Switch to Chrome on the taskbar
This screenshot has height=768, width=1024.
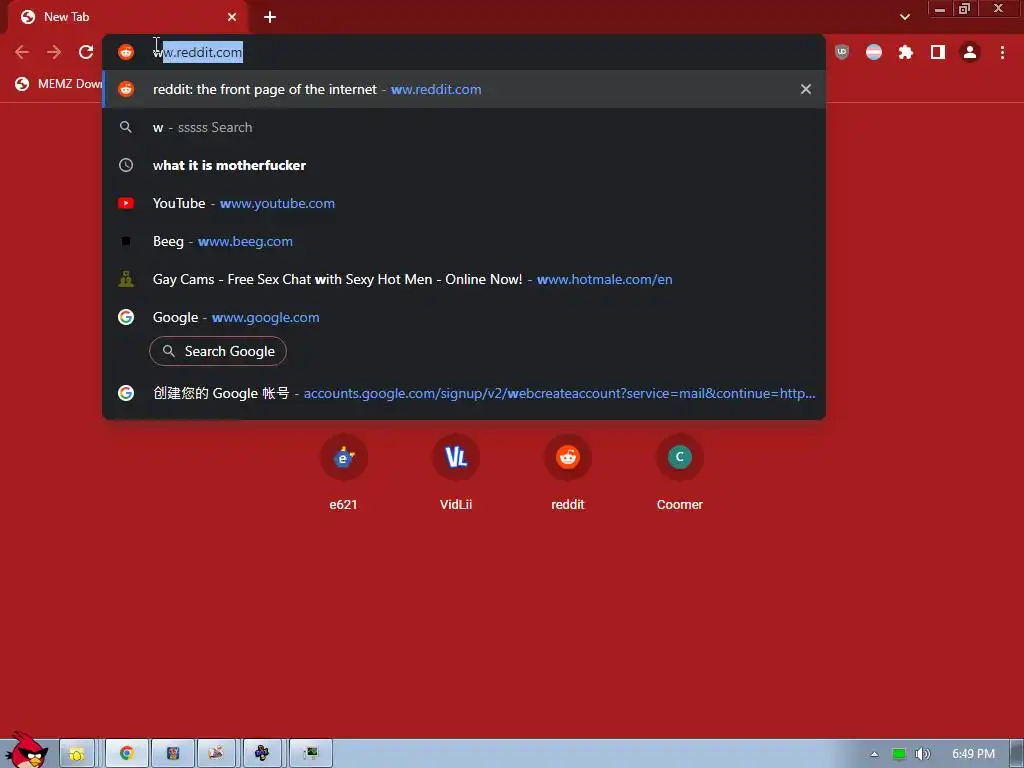click(x=127, y=754)
